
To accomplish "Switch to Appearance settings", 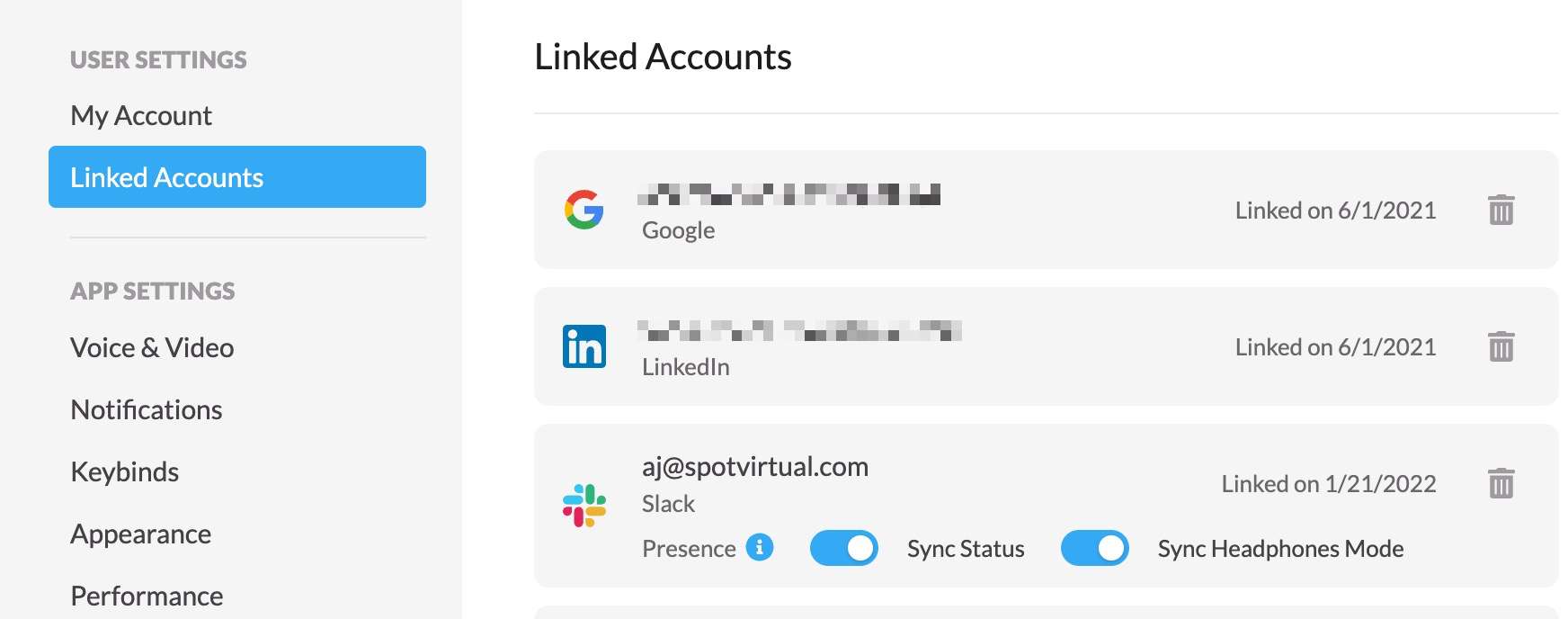I will tap(141, 534).
